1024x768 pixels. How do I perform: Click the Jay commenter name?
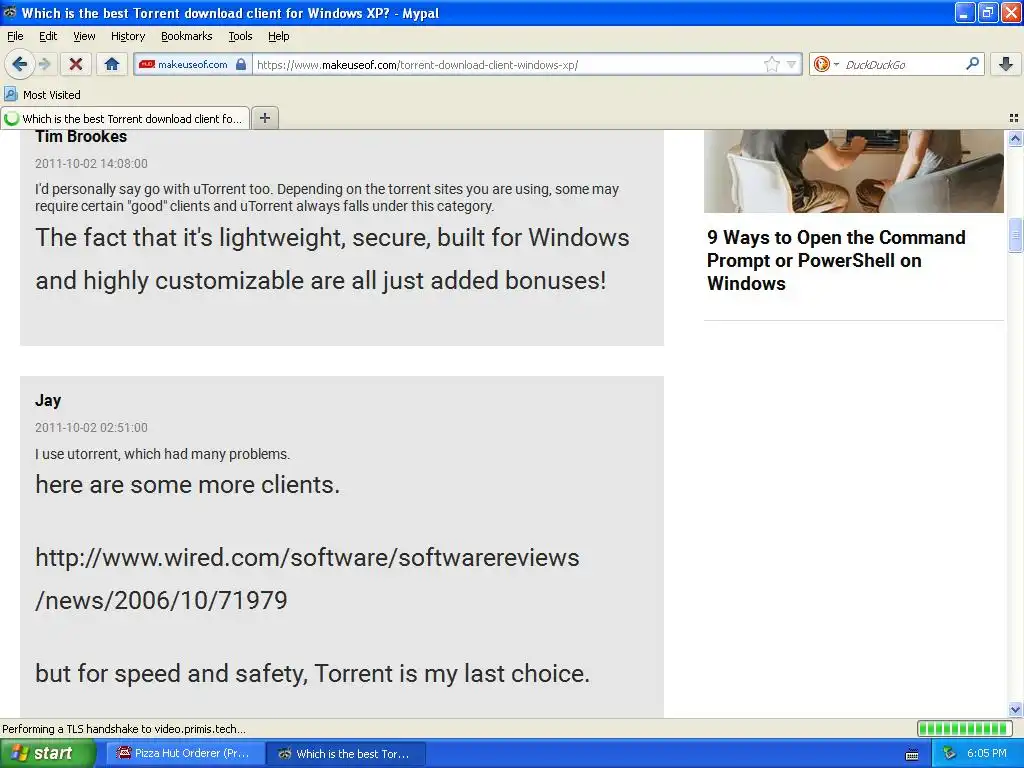click(48, 400)
